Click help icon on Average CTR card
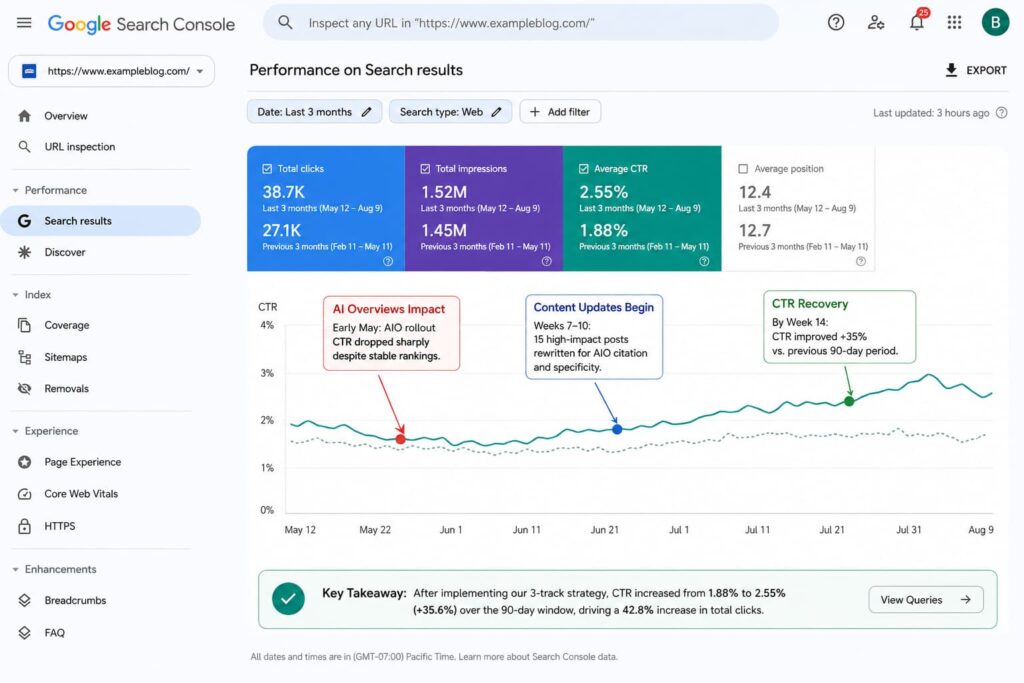Screen dimensions: 1024x683 704,261
